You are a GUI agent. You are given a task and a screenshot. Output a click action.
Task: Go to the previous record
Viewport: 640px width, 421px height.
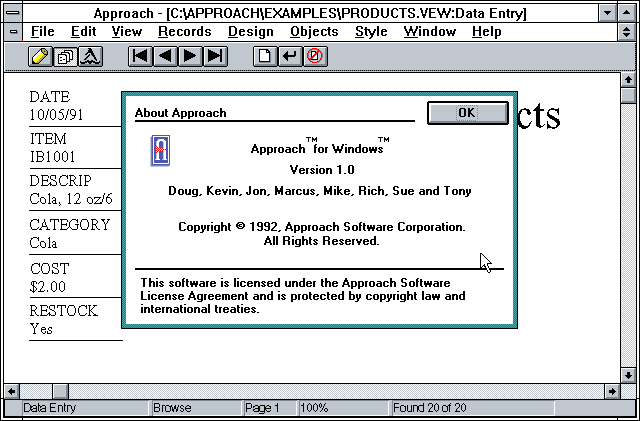coord(165,56)
